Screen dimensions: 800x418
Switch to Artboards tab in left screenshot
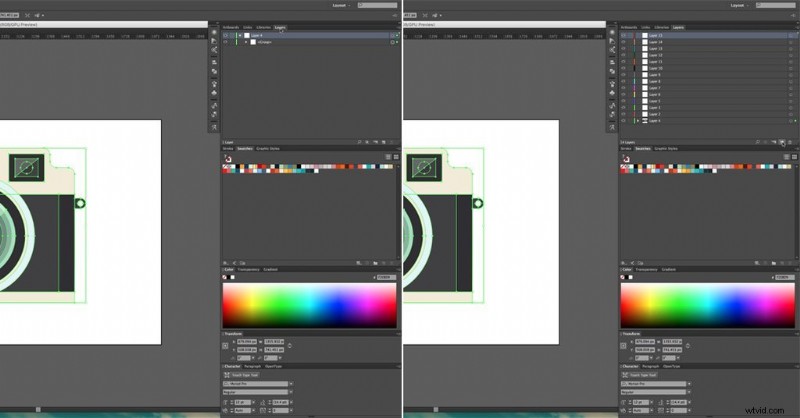pos(231,27)
